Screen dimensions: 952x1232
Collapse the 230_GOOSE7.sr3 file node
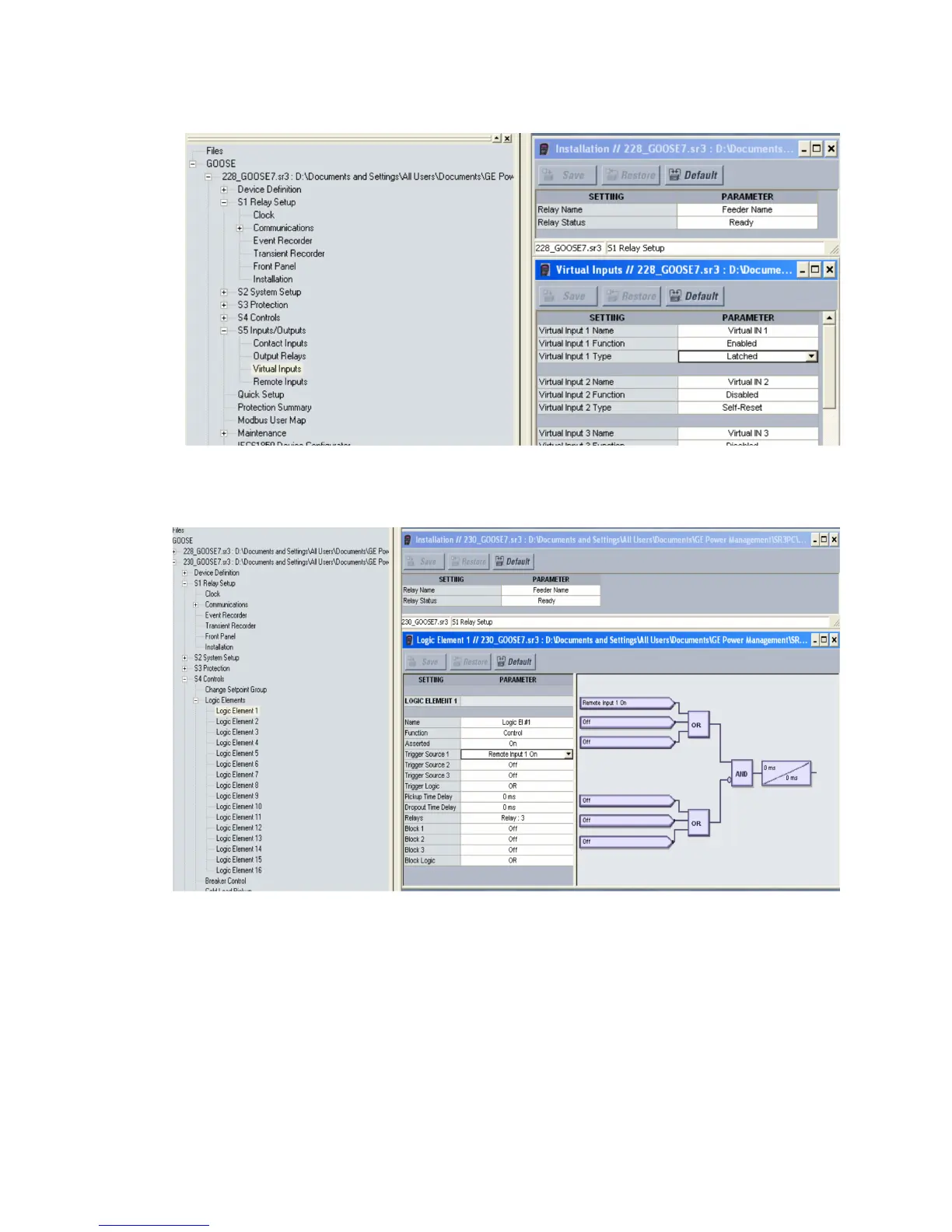click(x=174, y=562)
